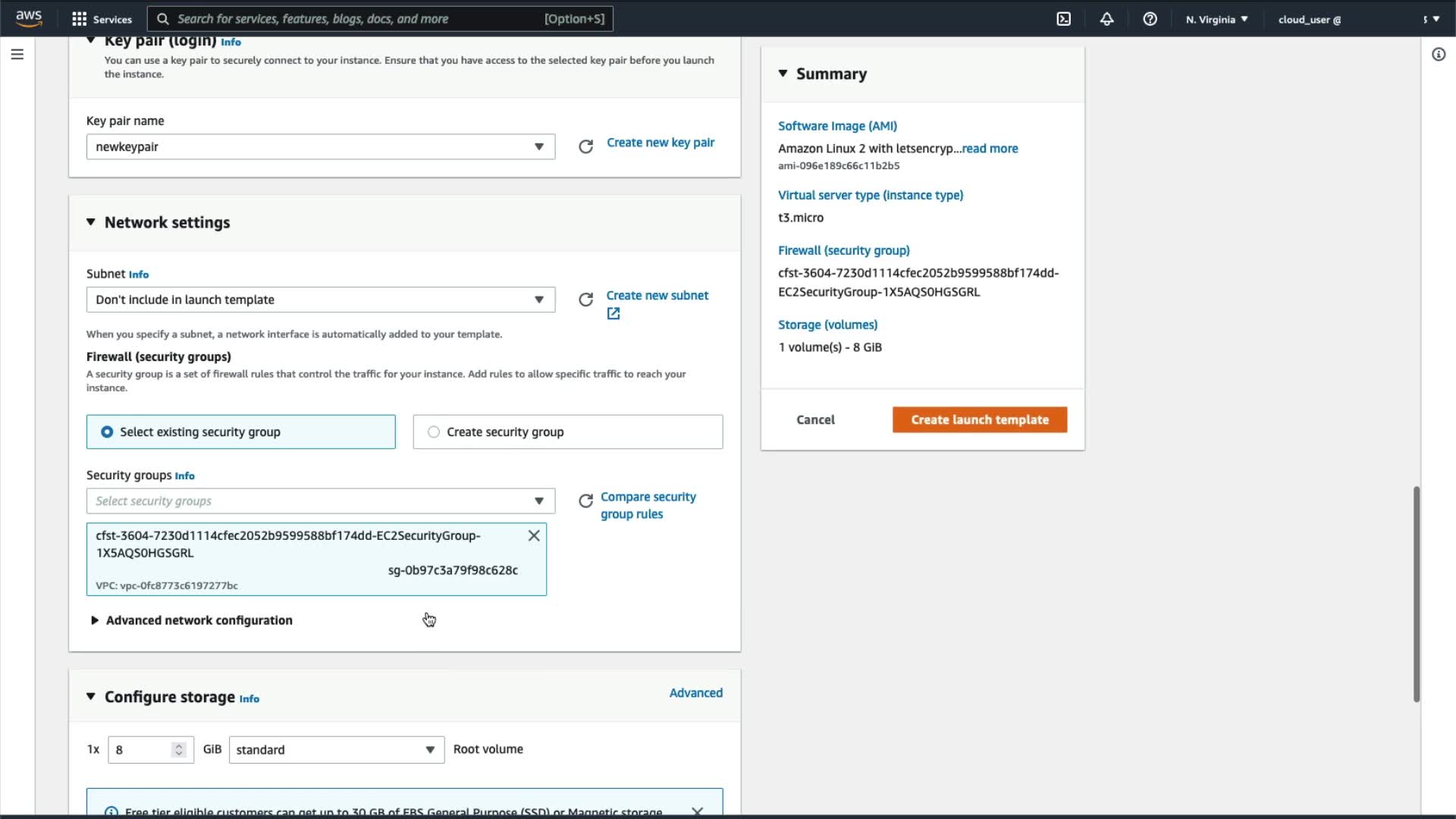This screenshot has width=1456, height=819.
Task: Open the left hamburger navigation menu
Action: (17, 55)
